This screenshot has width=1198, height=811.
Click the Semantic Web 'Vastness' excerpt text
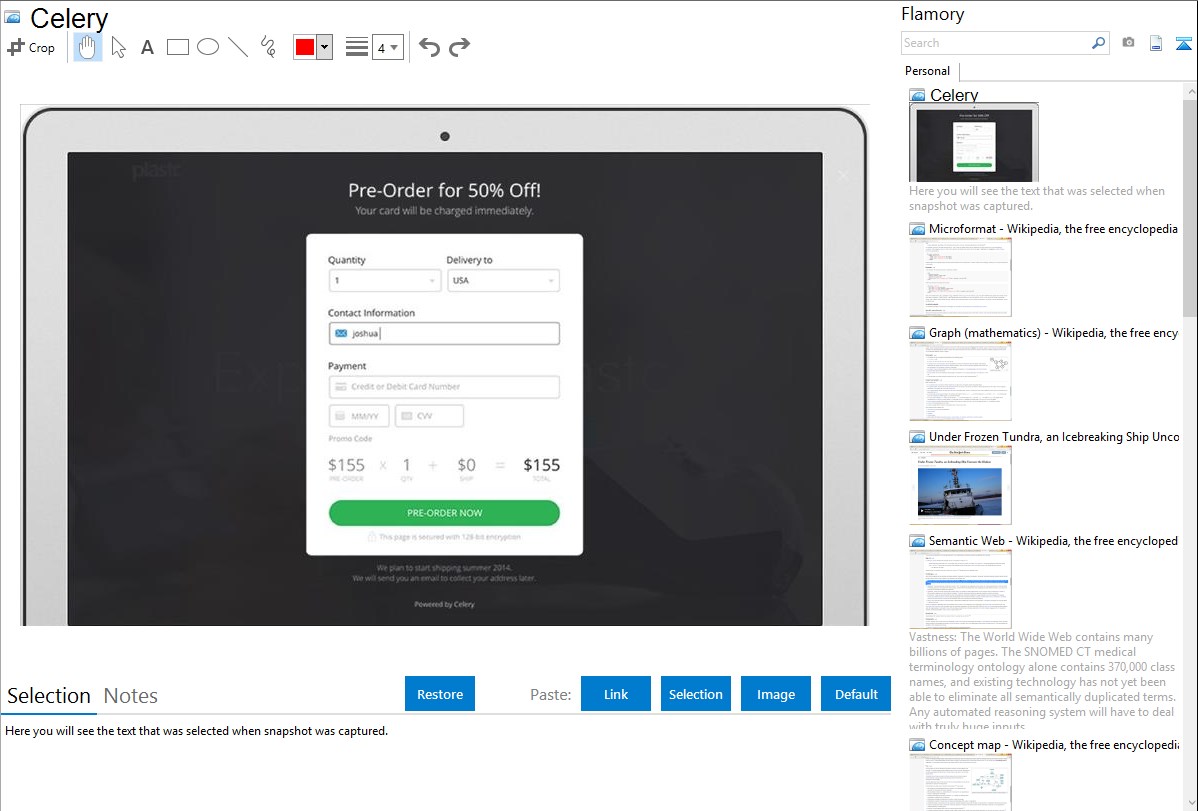coord(1042,682)
